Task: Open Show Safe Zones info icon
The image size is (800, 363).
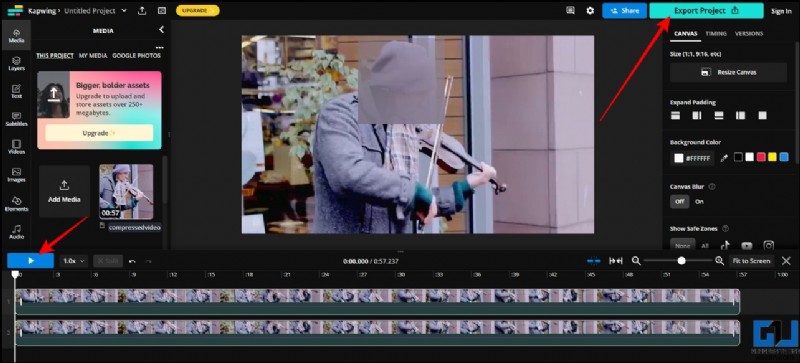Action: [726, 228]
